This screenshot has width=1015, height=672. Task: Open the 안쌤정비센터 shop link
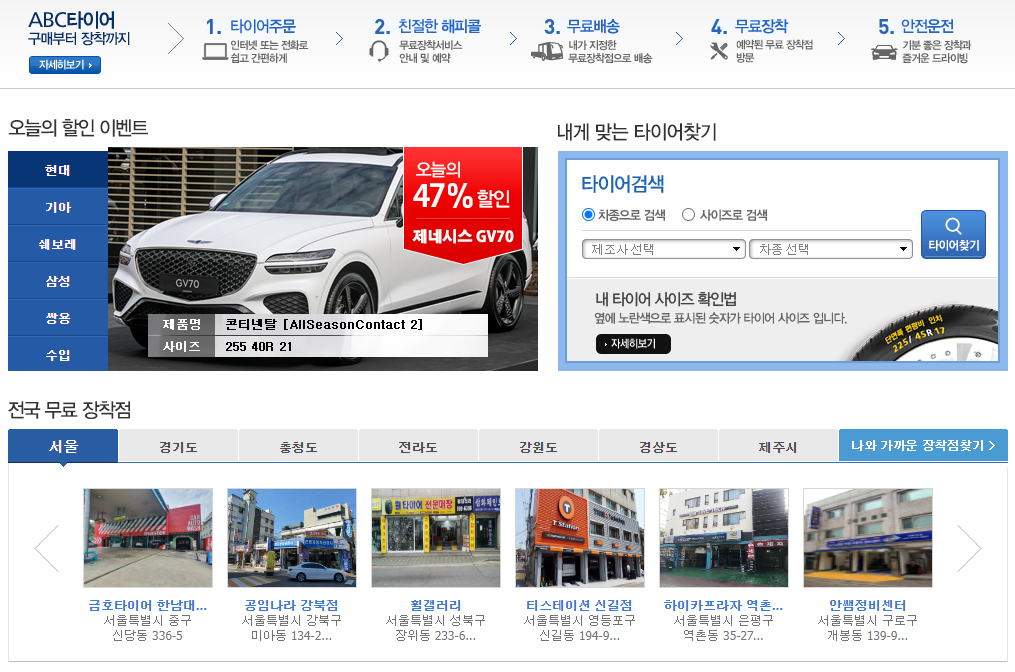867,605
